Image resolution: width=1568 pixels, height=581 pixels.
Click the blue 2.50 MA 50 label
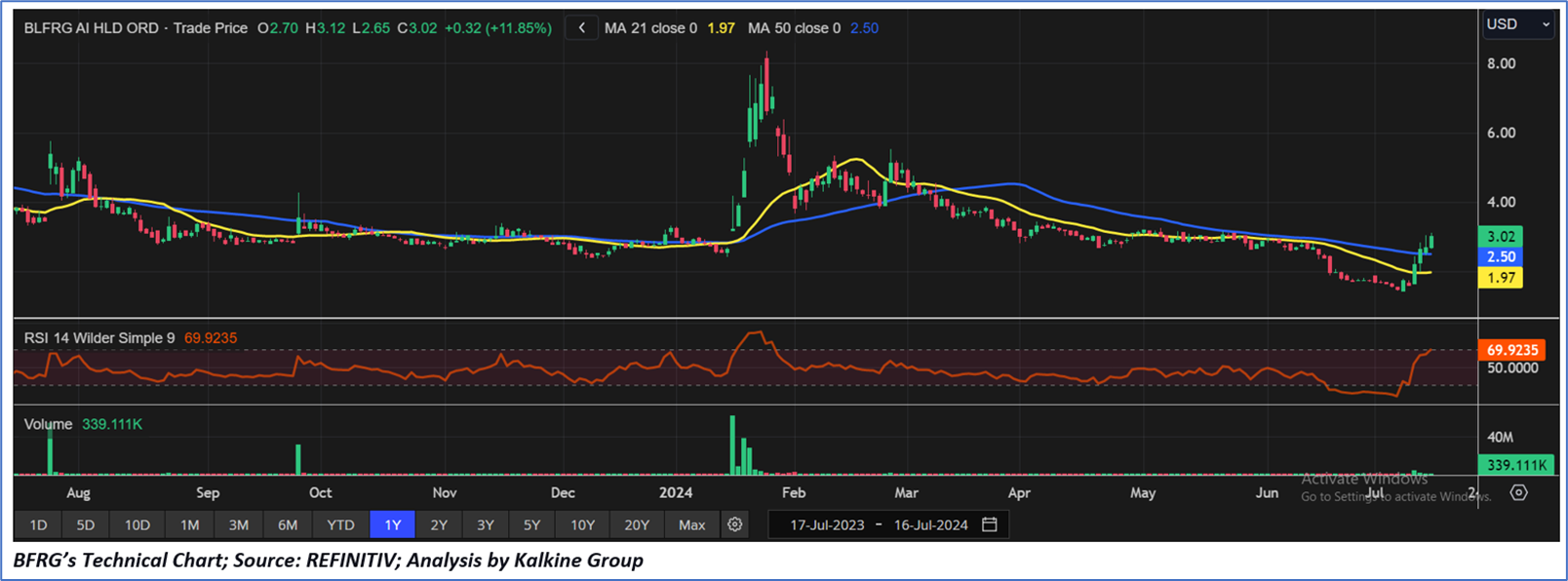[1500, 257]
